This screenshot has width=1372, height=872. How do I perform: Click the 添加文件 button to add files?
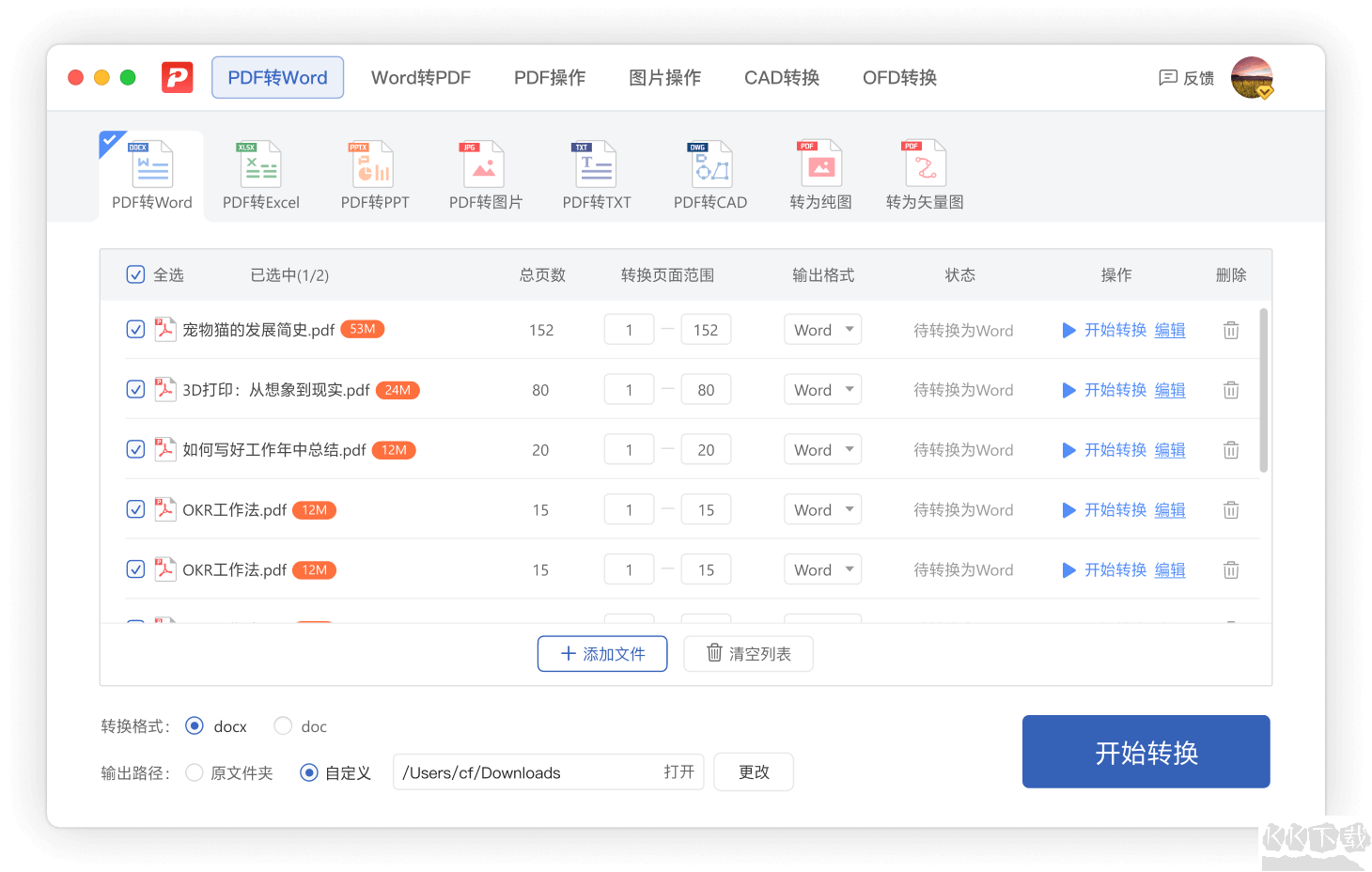[602, 653]
